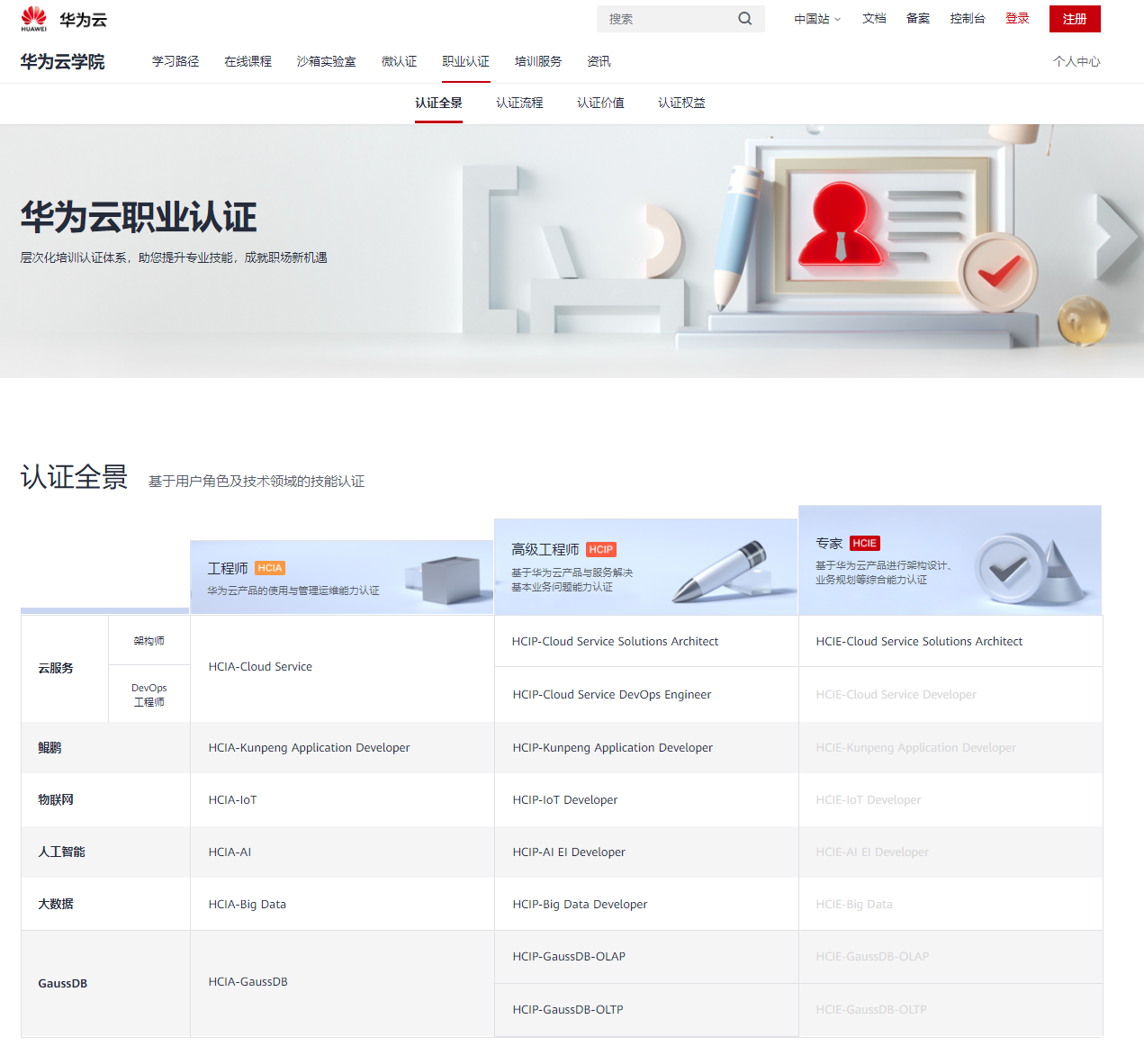This screenshot has width=1144, height=1064.
Task: Click the 大数据 row label
Action: pos(56,905)
